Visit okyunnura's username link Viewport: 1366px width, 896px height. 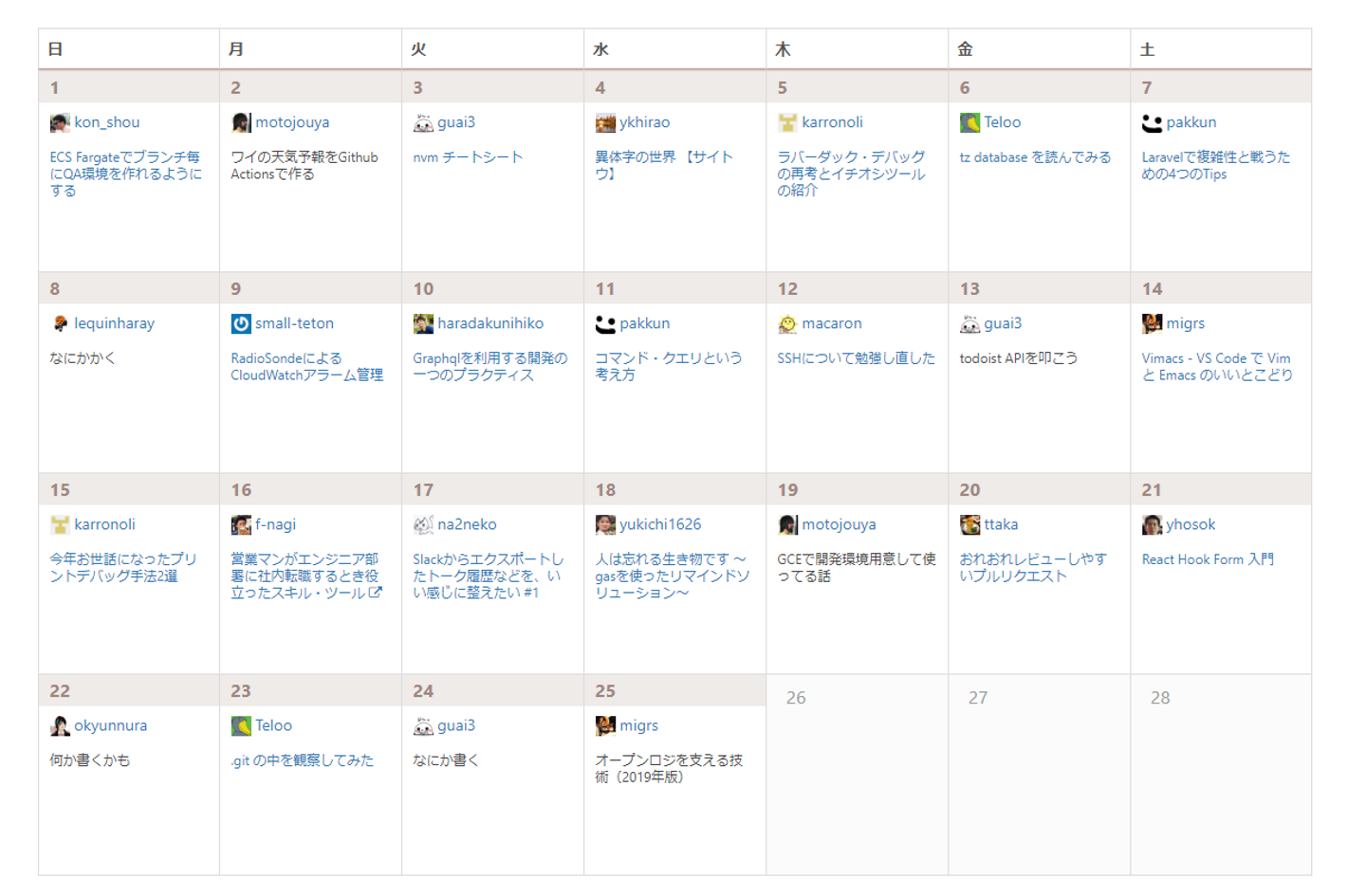tap(110, 725)
